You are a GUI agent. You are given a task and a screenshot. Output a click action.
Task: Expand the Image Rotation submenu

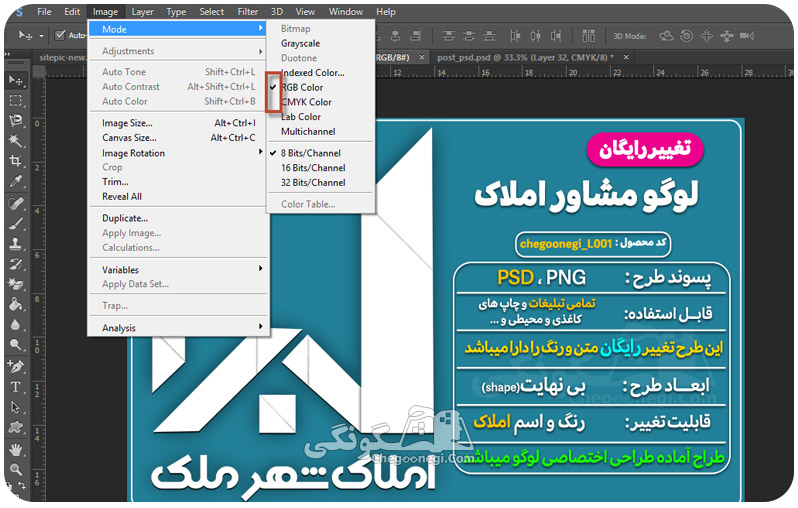[178, 153]
